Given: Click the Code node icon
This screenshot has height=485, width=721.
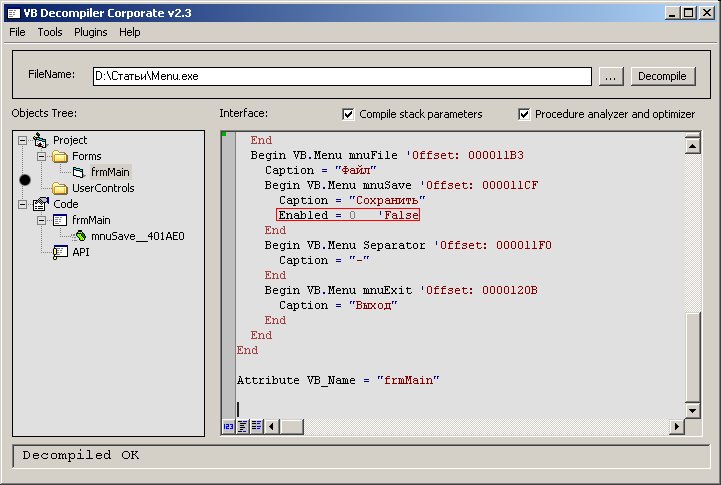Looking at the screenshot, I should point(41,204).
